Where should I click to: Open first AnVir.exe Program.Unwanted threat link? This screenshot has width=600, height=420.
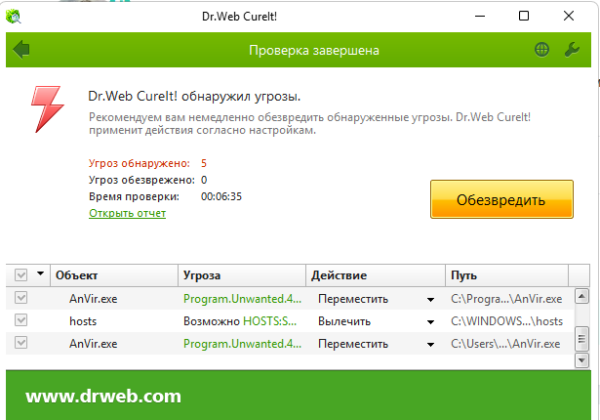pyautogui.click(x=242, y=299)
